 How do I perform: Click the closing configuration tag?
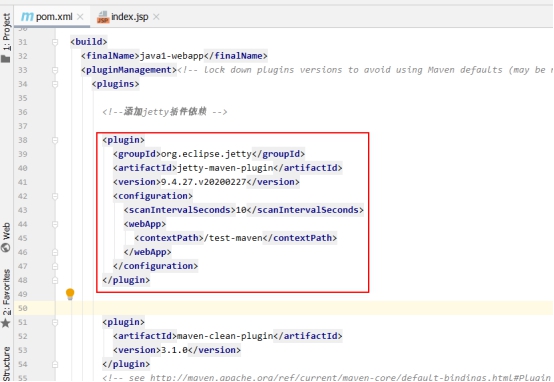click(x=155, y=266)
